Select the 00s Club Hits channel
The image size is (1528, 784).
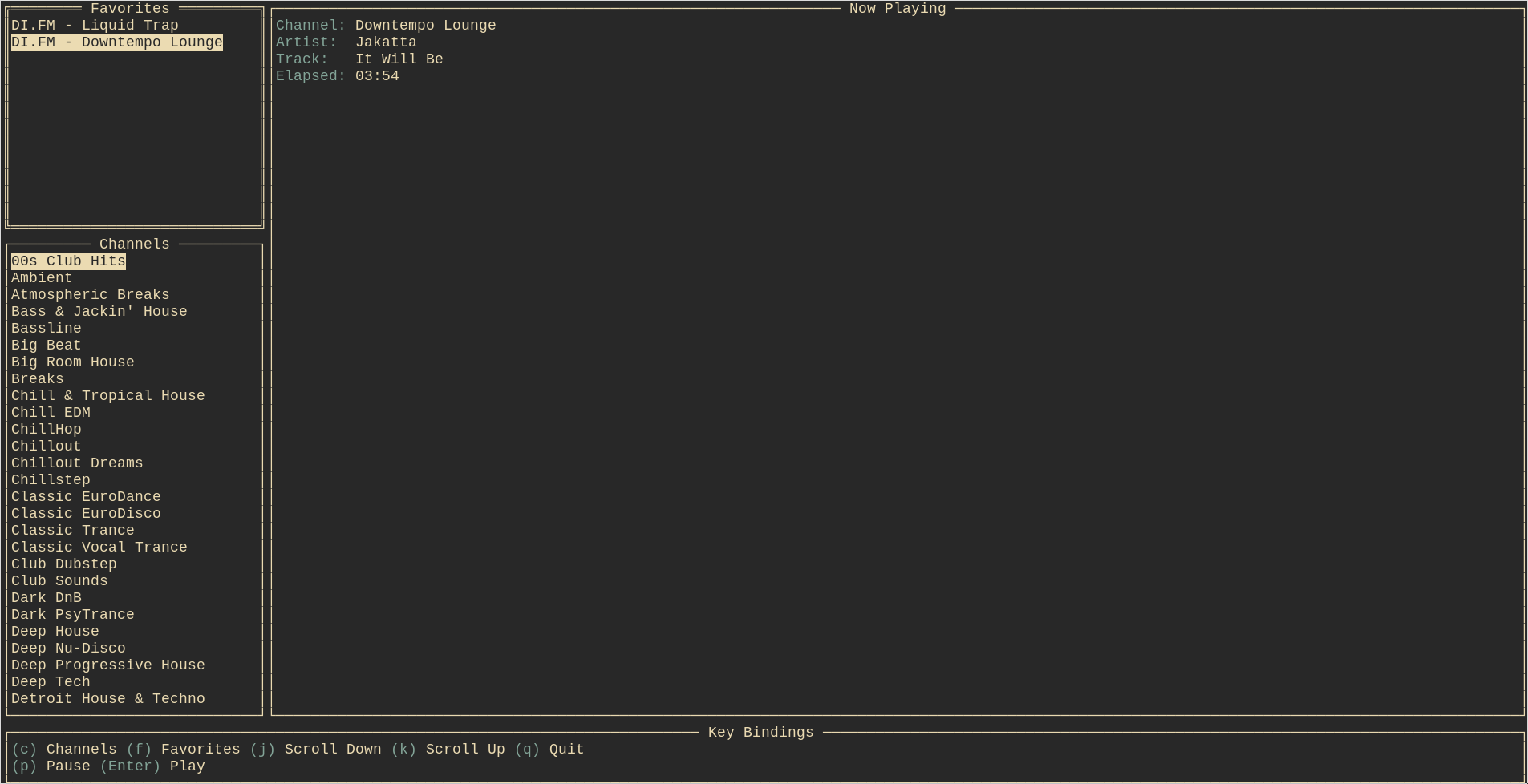pyautogui.click(x=68, y=261)
